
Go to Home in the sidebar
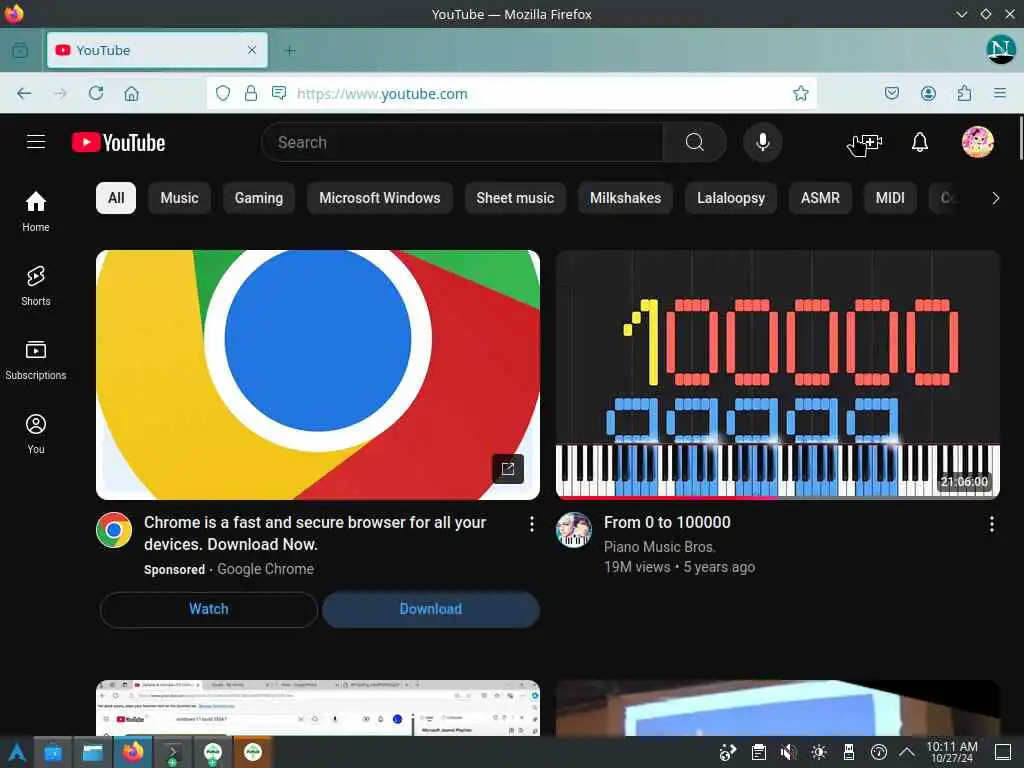click(35, 211)
